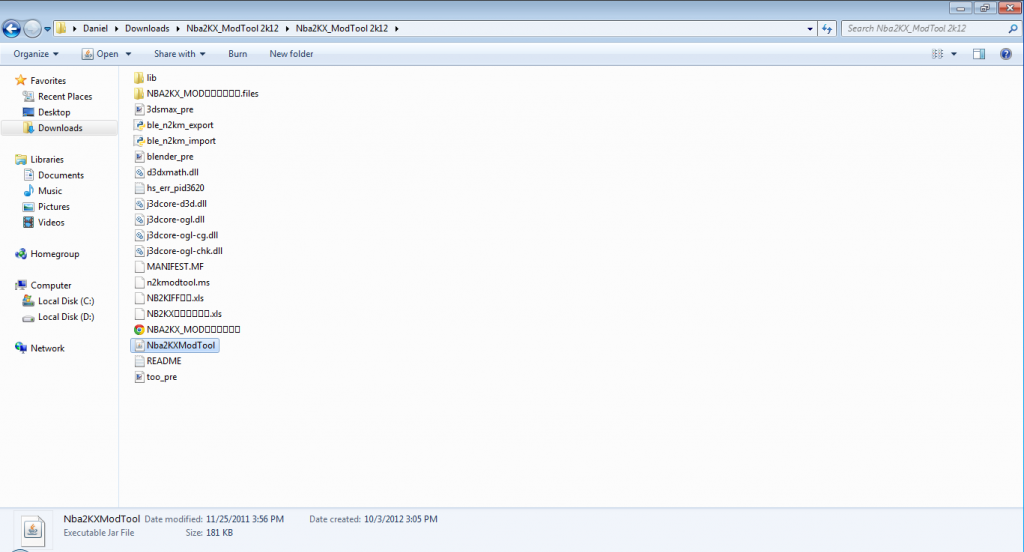The image size is (1024, 552).
Task: Click the Open toolbar button
Action: [x=102, y=54]
